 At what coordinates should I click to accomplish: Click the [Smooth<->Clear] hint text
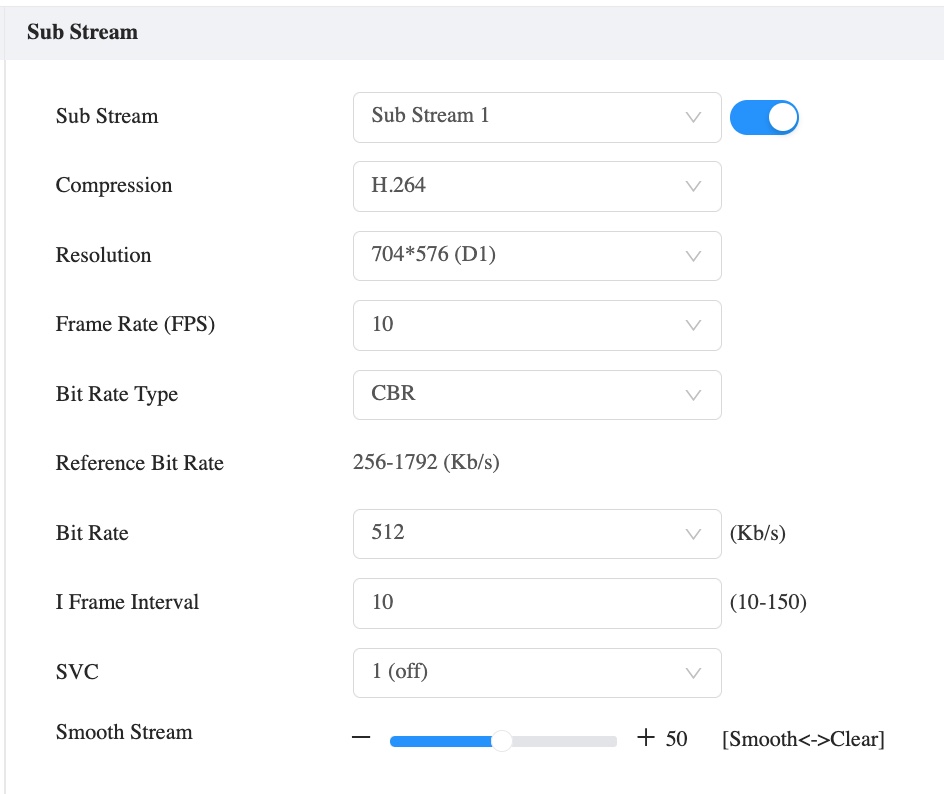point(802,739)
